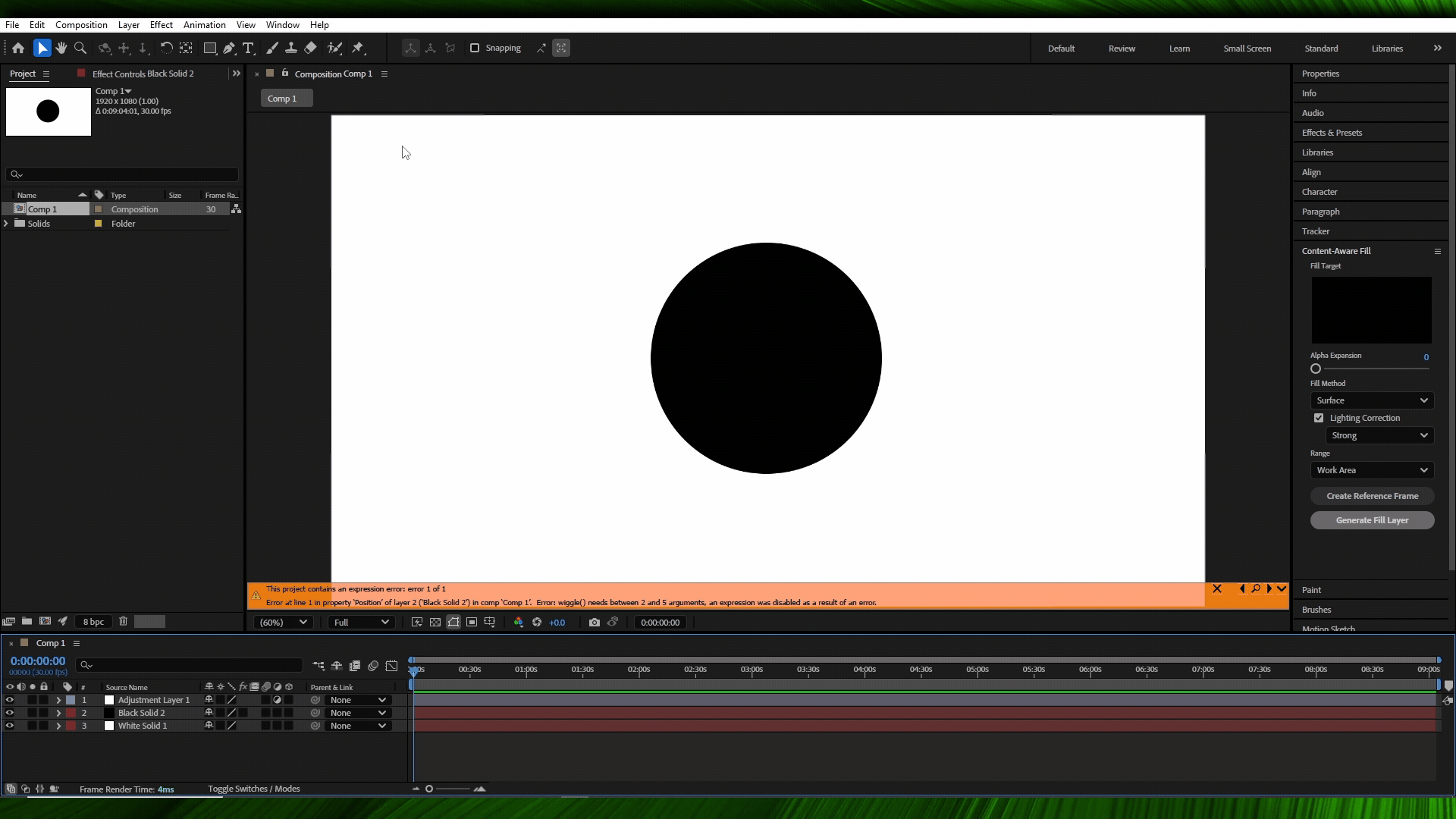Select the Eraser tool
The width and height of the screenshot is (1456, 819).
[310, 48]
